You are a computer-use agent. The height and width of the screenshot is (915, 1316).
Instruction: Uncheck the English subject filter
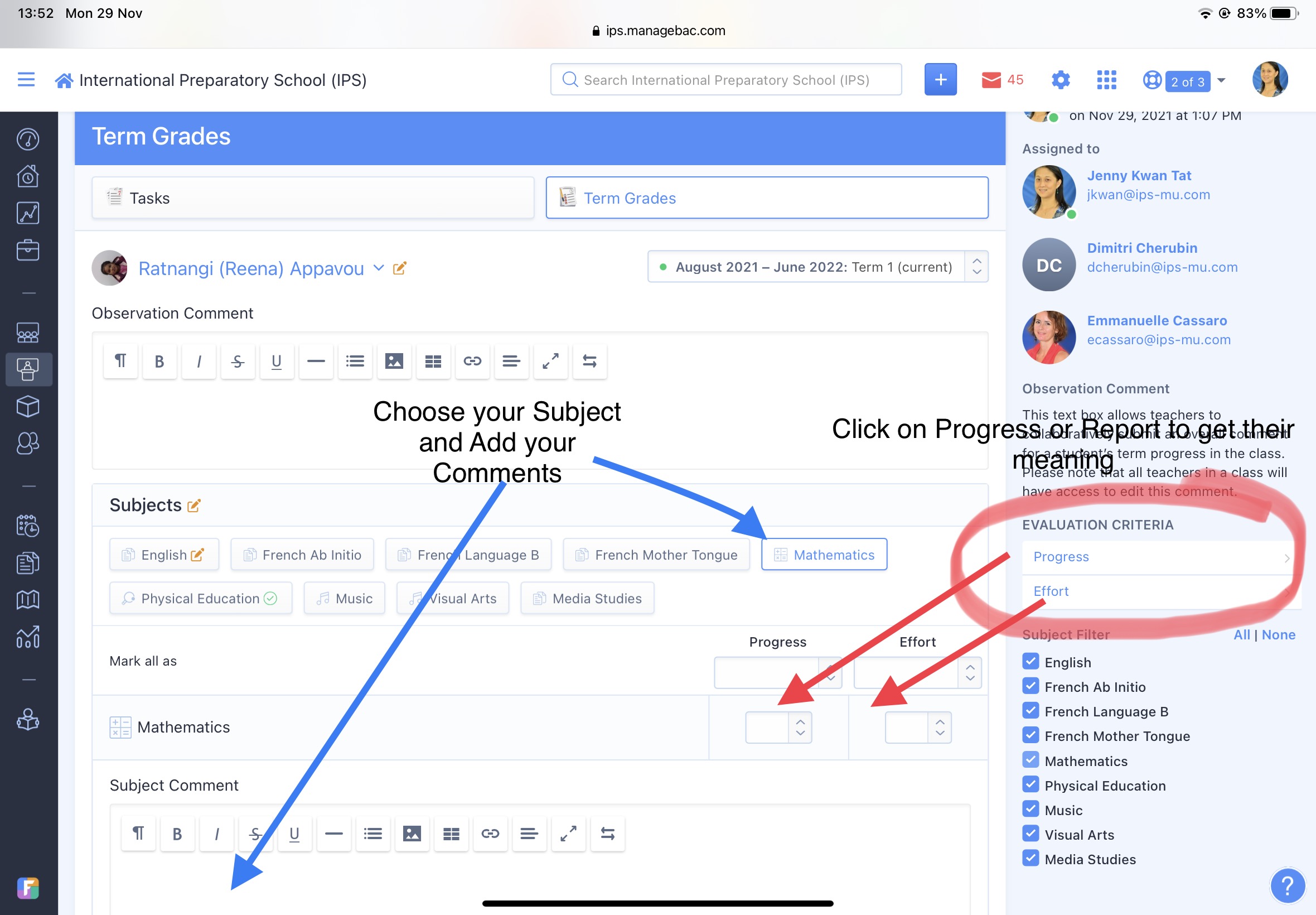[1030, 662]
